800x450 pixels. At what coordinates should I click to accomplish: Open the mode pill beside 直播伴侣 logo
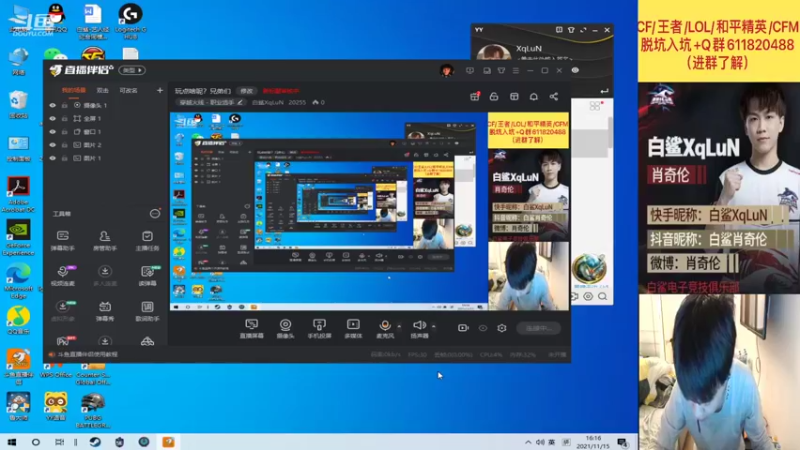tap(132, 70)
